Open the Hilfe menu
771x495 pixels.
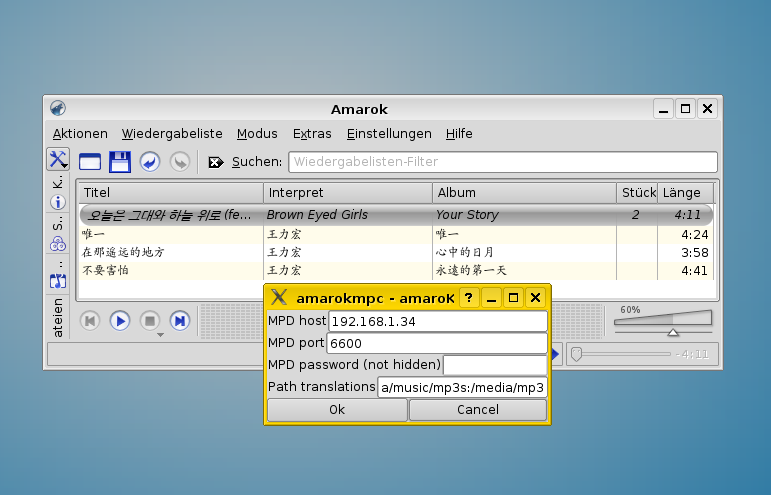[x=459, y=134]
